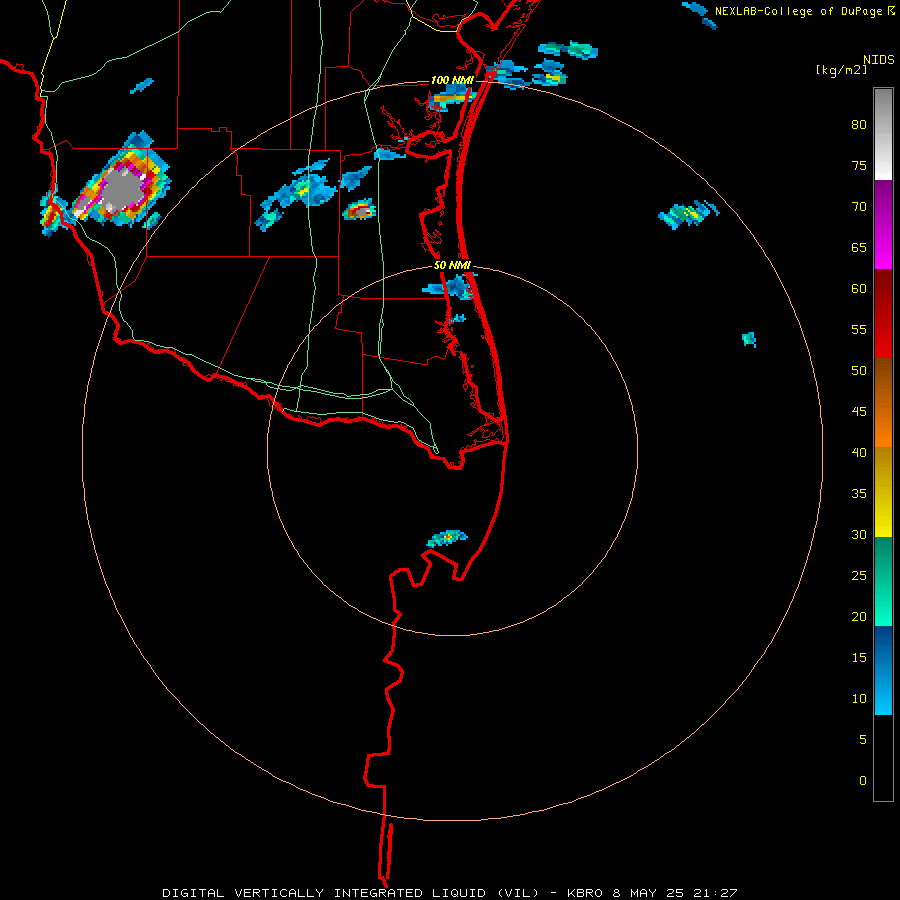Click the small storm echo south of radar
The width and height of the screenshot is (900, 900).
click(447, 538)
